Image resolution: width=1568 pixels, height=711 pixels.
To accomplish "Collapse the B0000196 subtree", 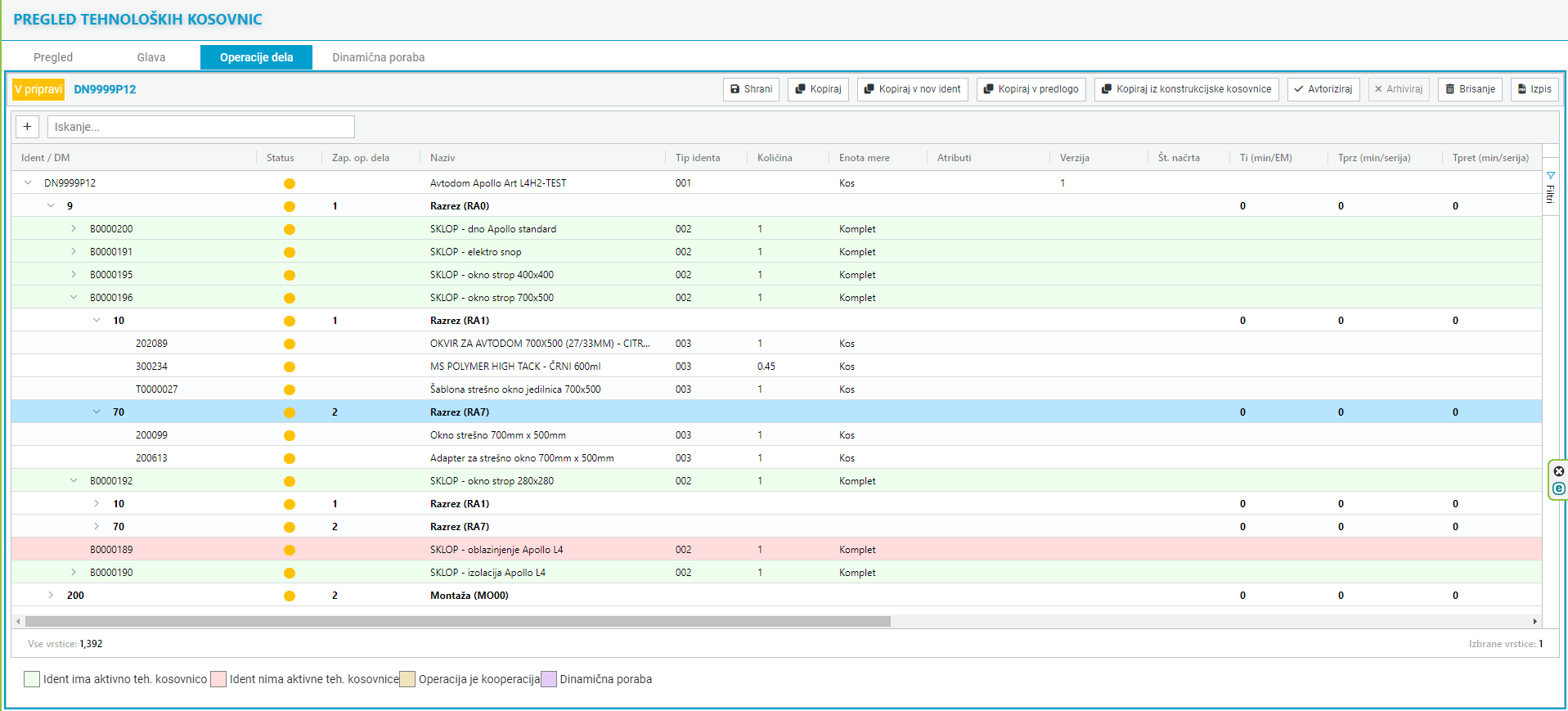I will pyautogui.click(x=74, y=298).
